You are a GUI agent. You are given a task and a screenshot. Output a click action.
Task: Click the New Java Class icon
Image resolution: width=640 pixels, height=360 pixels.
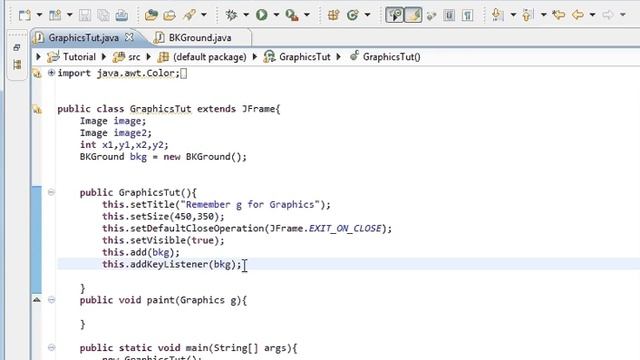click(x=352, y=15)
